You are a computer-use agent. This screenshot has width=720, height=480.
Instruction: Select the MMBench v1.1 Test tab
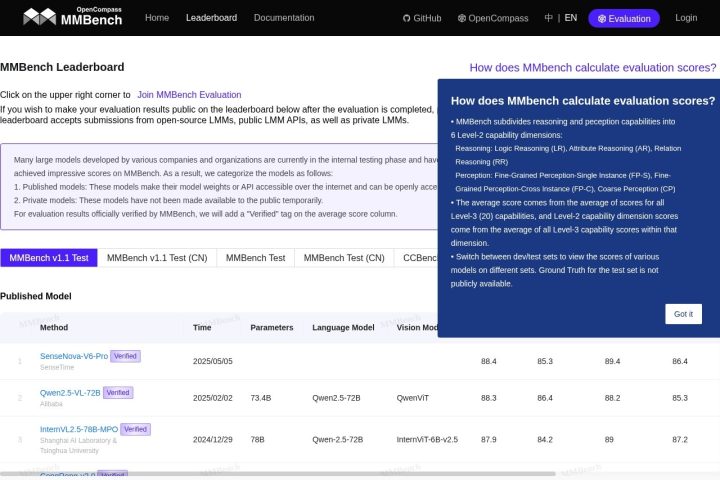pos(49,258)
